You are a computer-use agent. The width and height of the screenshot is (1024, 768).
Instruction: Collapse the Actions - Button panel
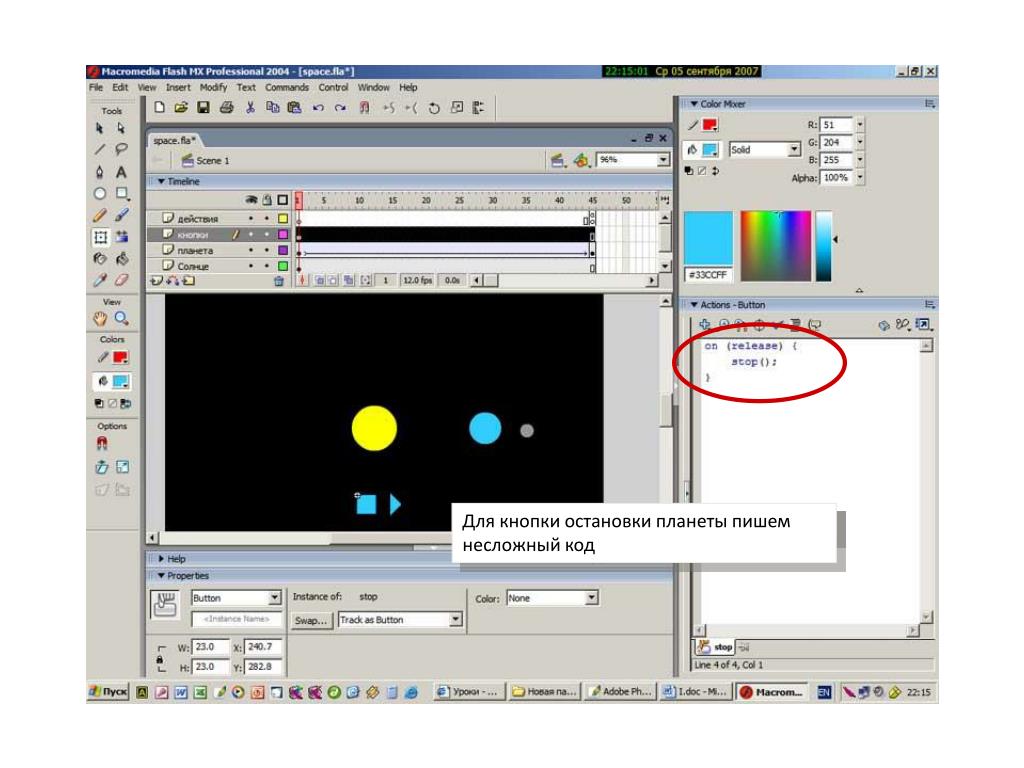pos(694,305)
